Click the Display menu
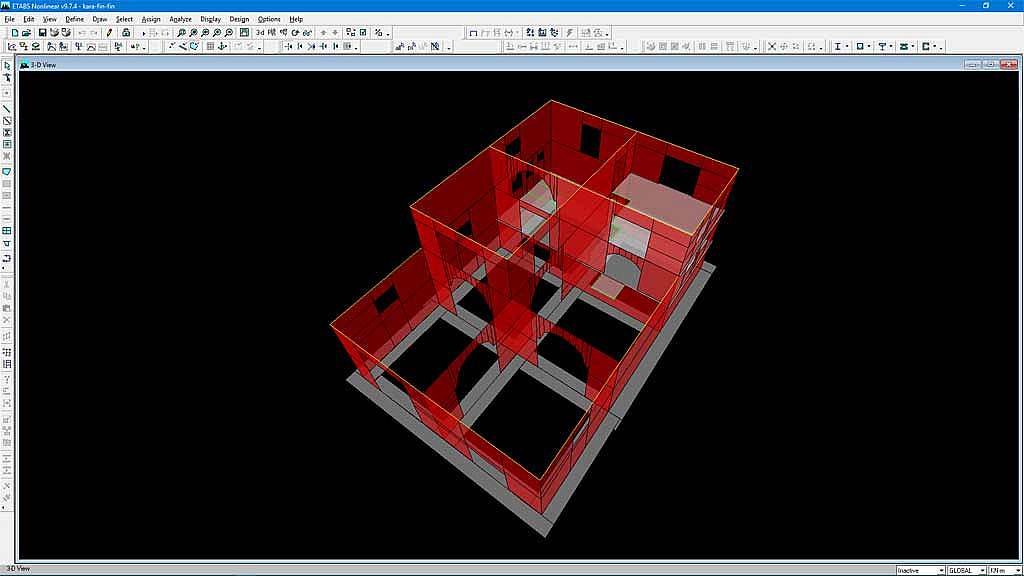The image size is (1024, 576). pos(210,19)
